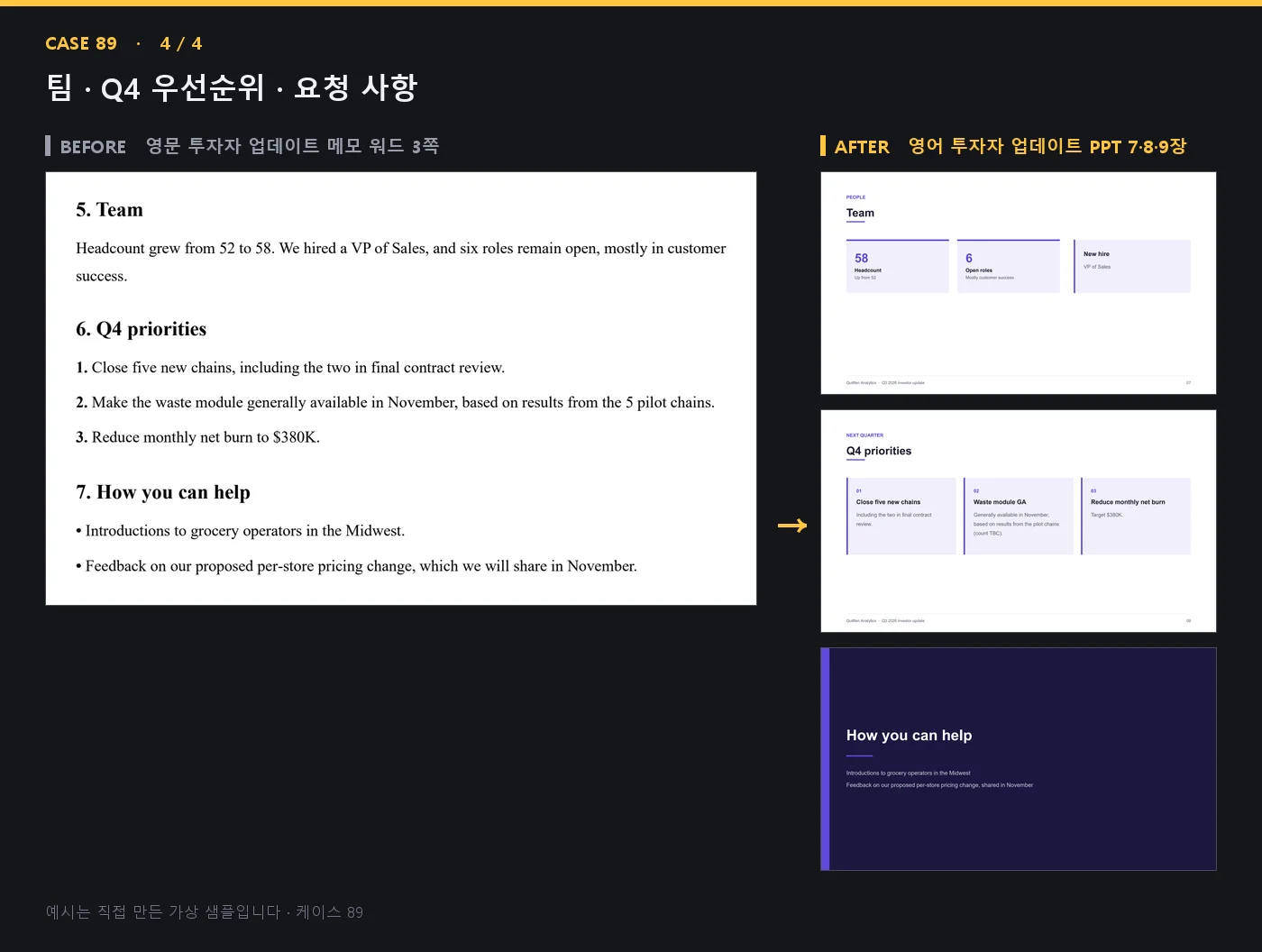This screenshot has height=952, width=1262.
Task: Click the "PEOPLE" label on the Team slide
Action: [855, 197]
